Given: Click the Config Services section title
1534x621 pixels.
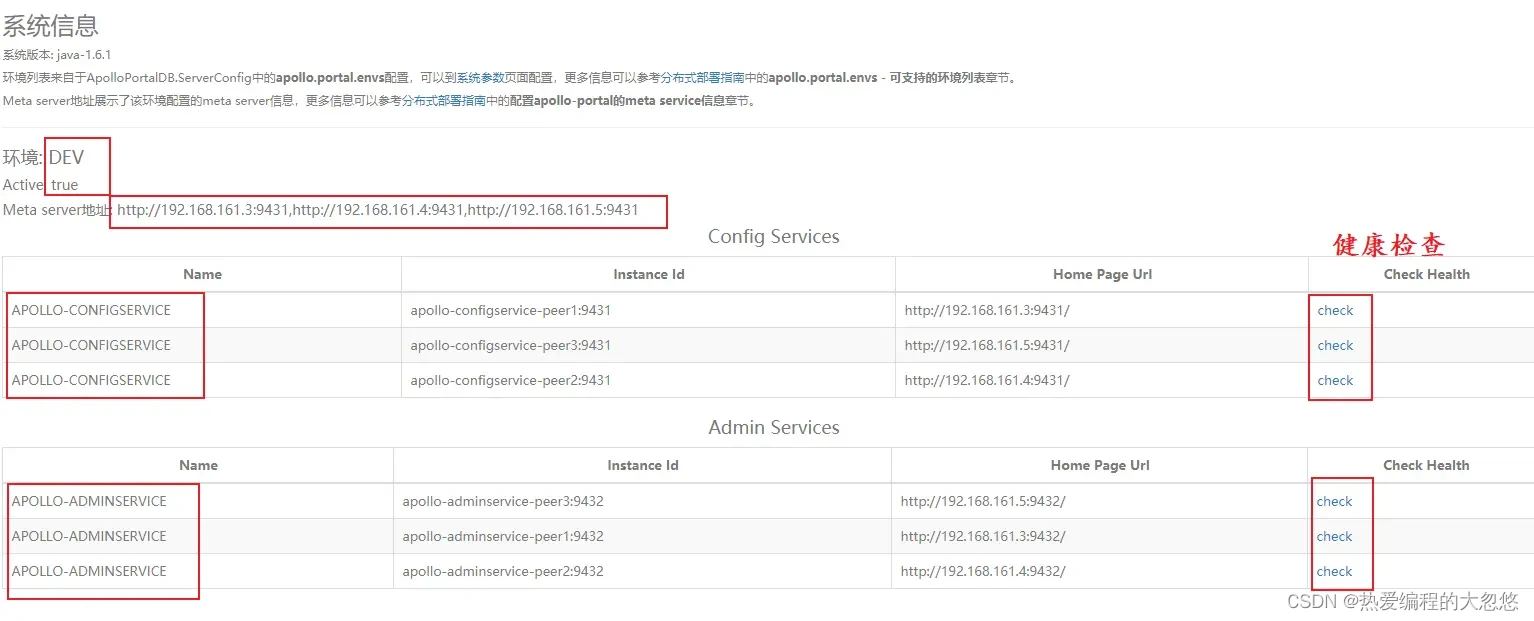Looking at the screenshot, I should [773, 237].
